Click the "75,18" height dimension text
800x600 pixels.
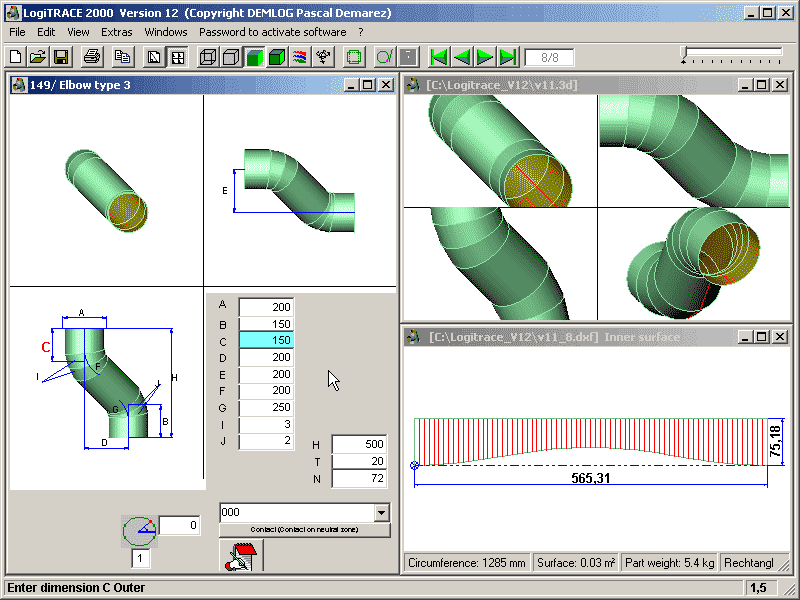[776, 442]
